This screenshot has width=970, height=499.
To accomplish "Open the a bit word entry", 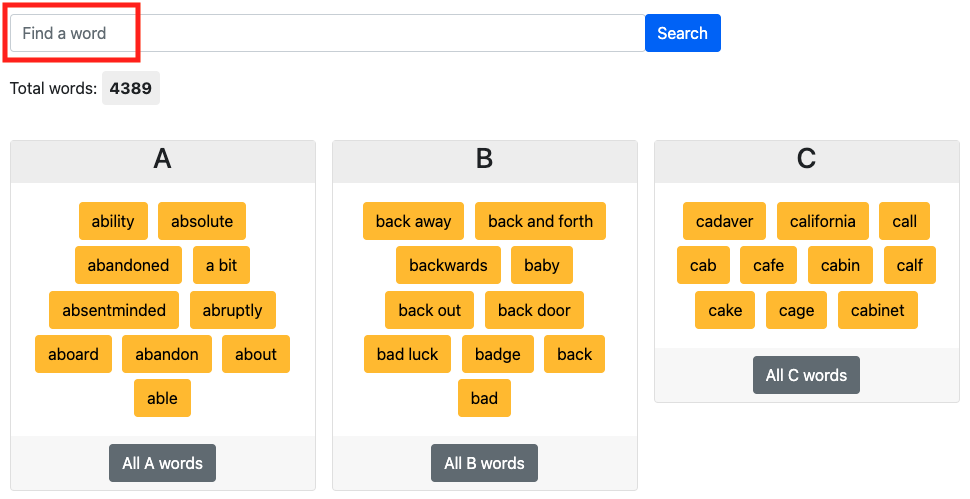I will (x=221, y=265).
